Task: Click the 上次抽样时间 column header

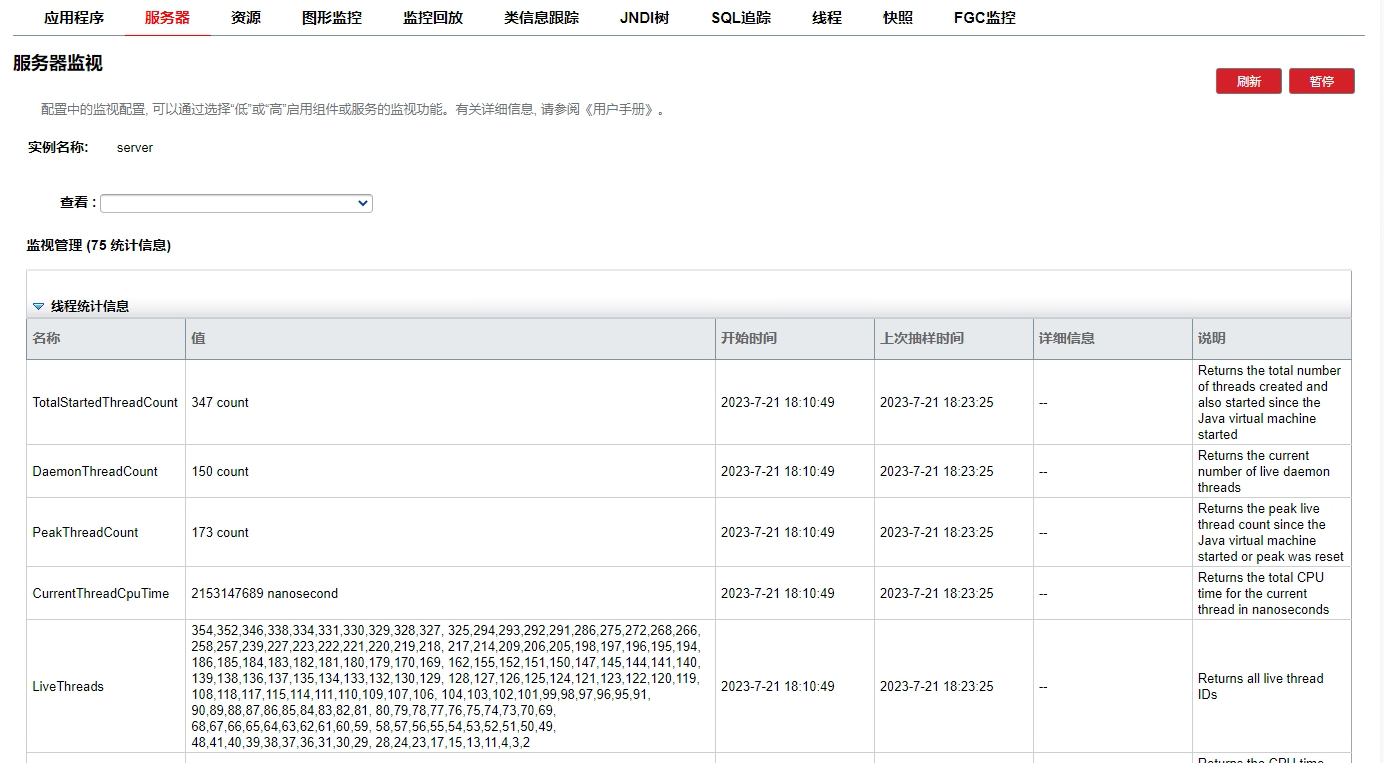Action: pos(922,338)
